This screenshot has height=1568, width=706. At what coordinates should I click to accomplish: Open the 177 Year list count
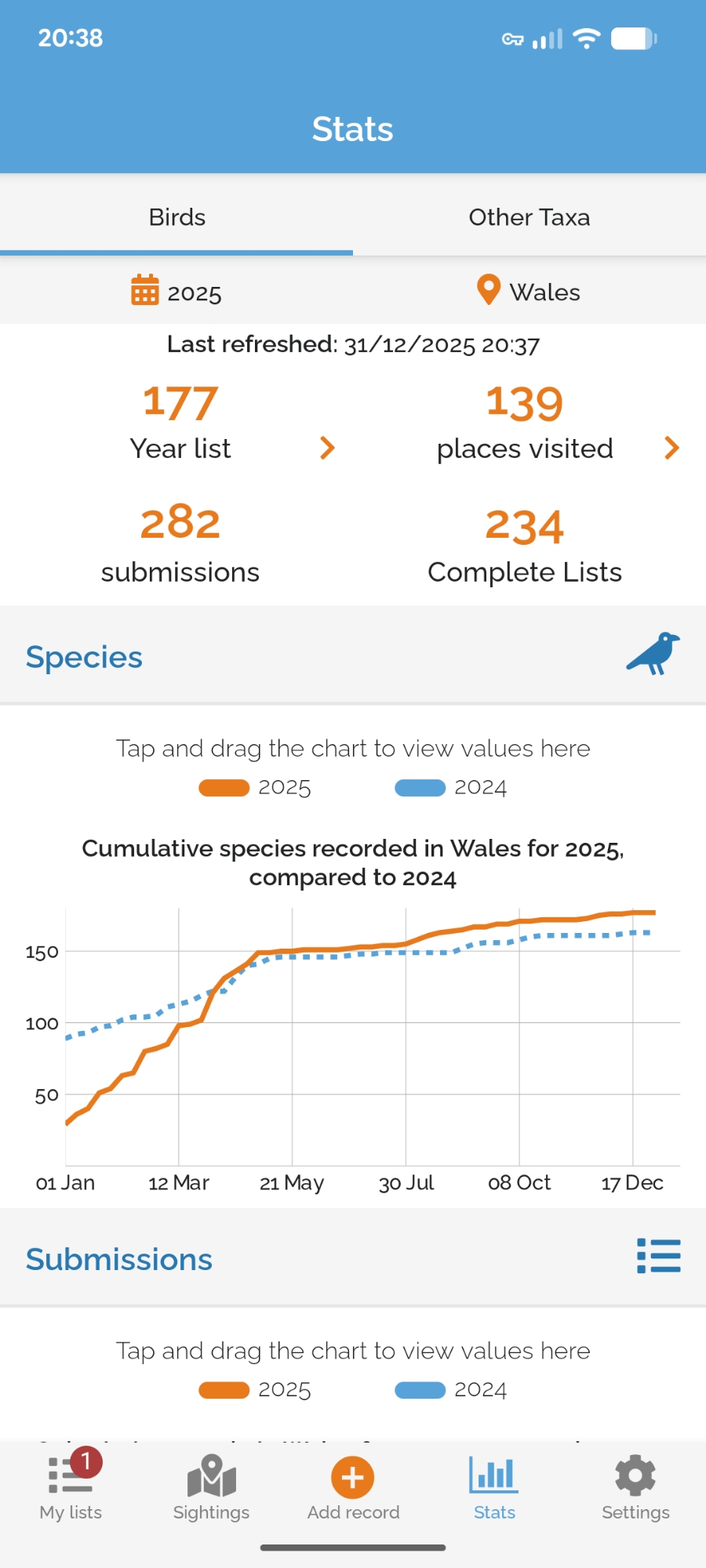tap(180, 403)
